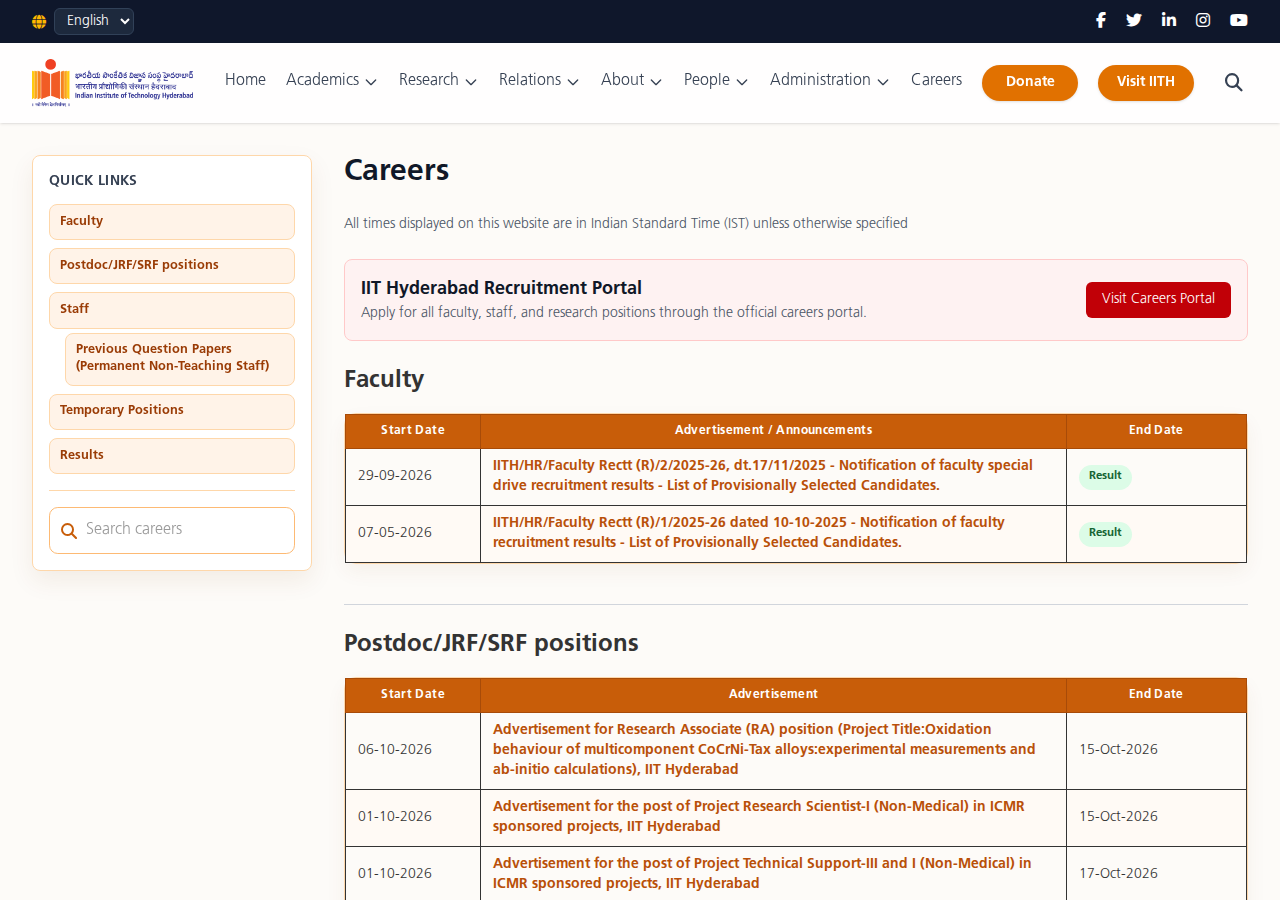Open the Instagram social icon
The width and height of the screenshot is (1280, 900).
pyautogui.click(x=1203, y=20)
